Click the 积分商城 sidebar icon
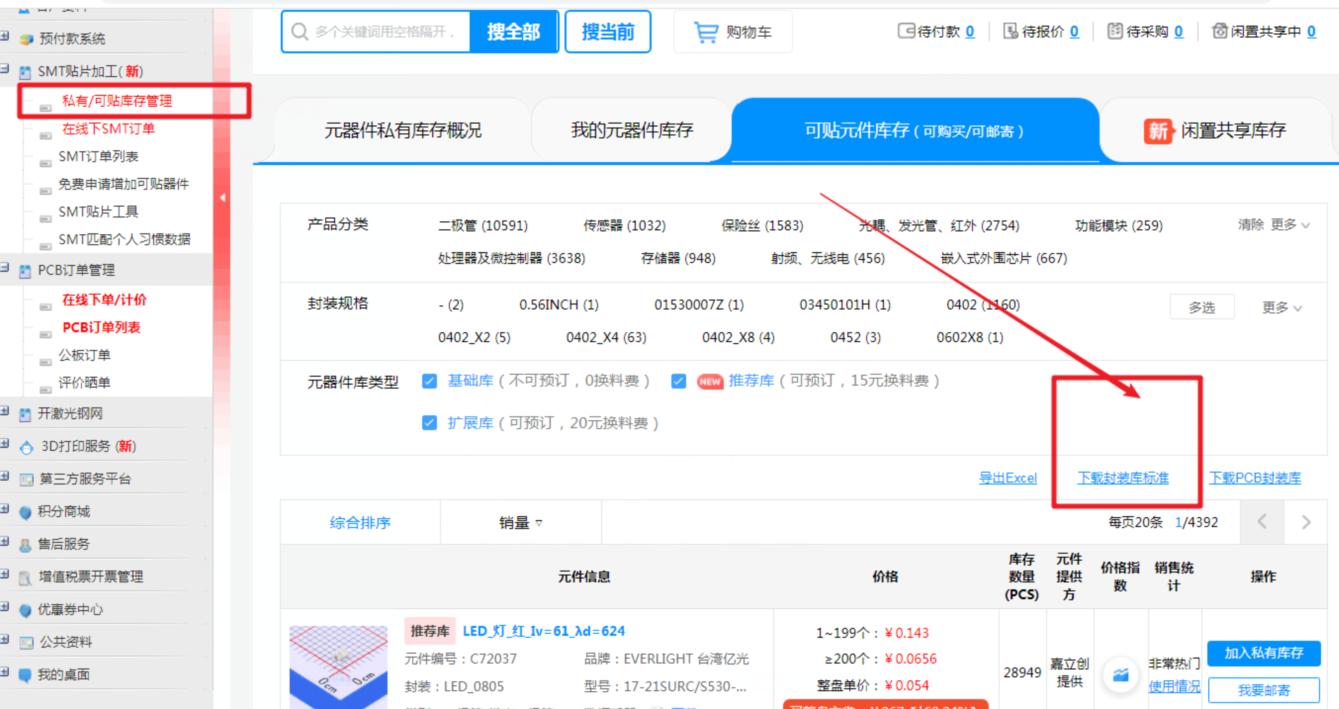The image size is (1339, 709). point(26,512)
